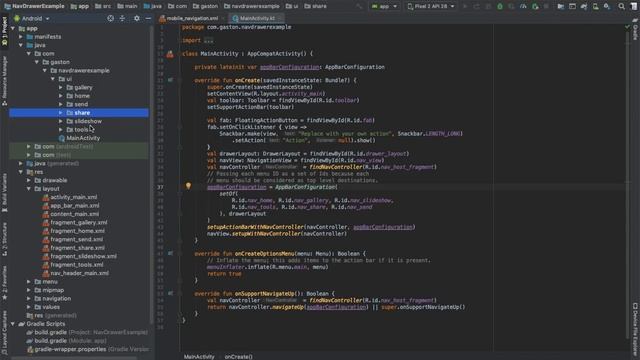Click the scroll-from-source target icon
Viewport: 640px width, 360px height.
click(111, 18)
